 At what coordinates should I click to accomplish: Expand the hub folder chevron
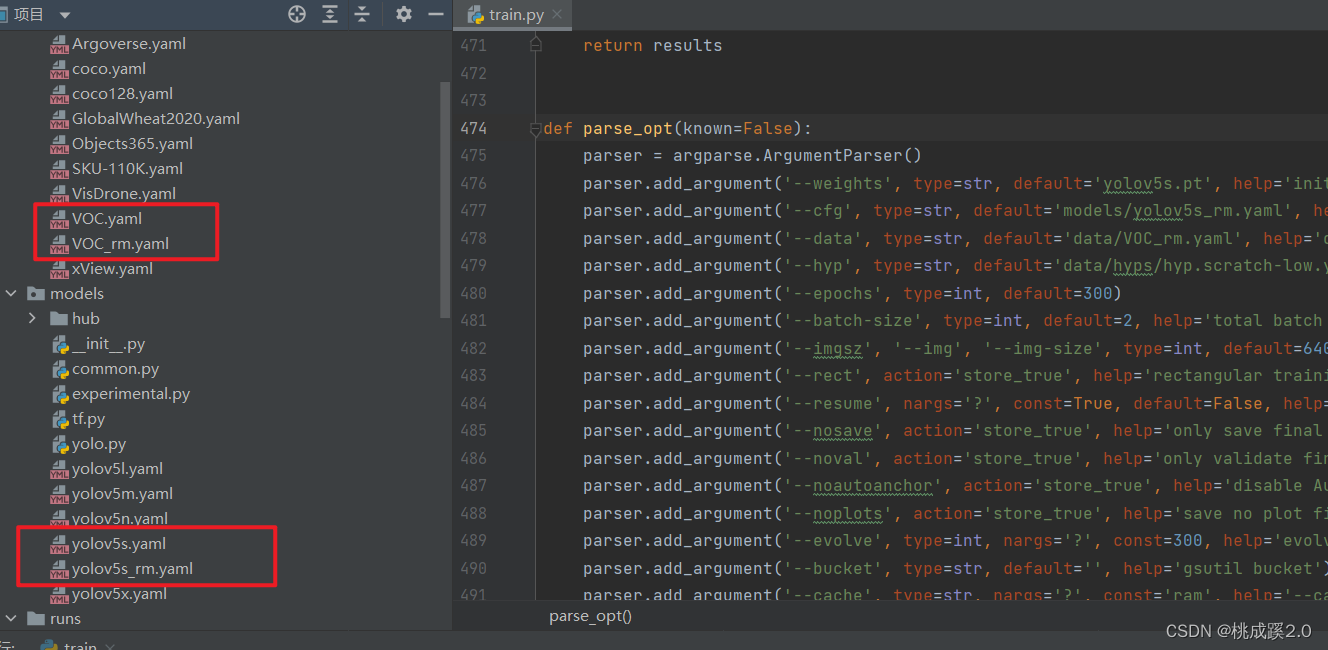pyautogui.click(x=33, y=319)
